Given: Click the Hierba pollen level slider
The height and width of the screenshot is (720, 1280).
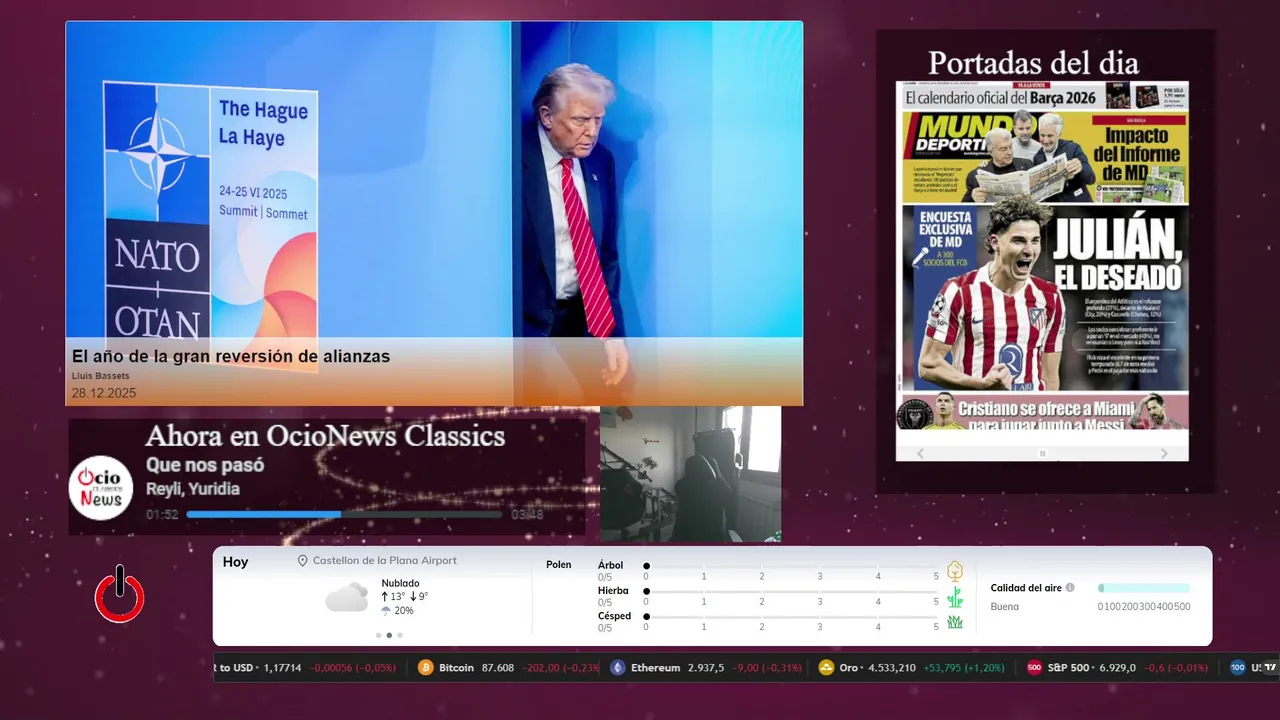Looking at the screenshot, I should (791, 591).
